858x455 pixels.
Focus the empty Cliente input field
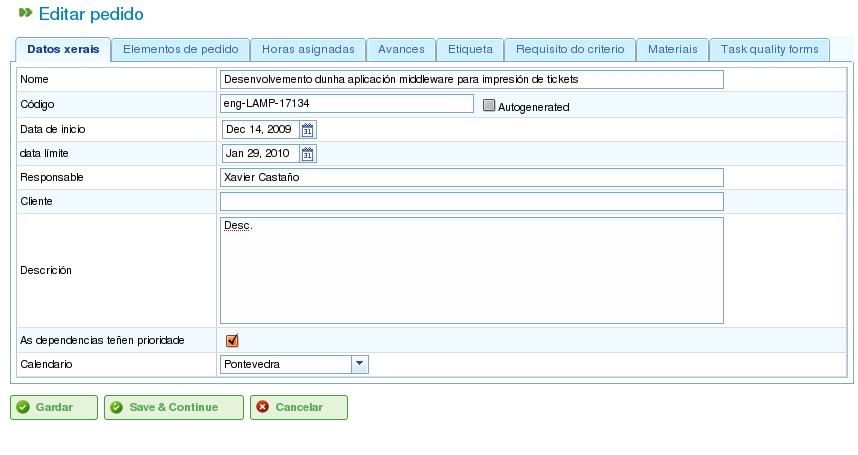[x=472, y=201]
